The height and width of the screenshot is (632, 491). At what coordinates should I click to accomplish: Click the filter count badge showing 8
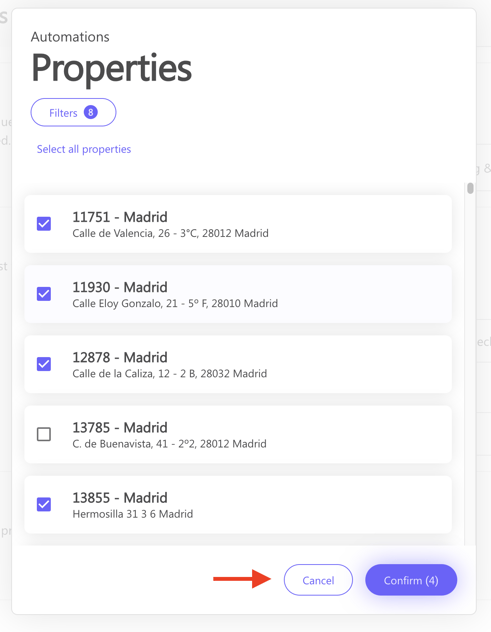click(x=91, y=112)
